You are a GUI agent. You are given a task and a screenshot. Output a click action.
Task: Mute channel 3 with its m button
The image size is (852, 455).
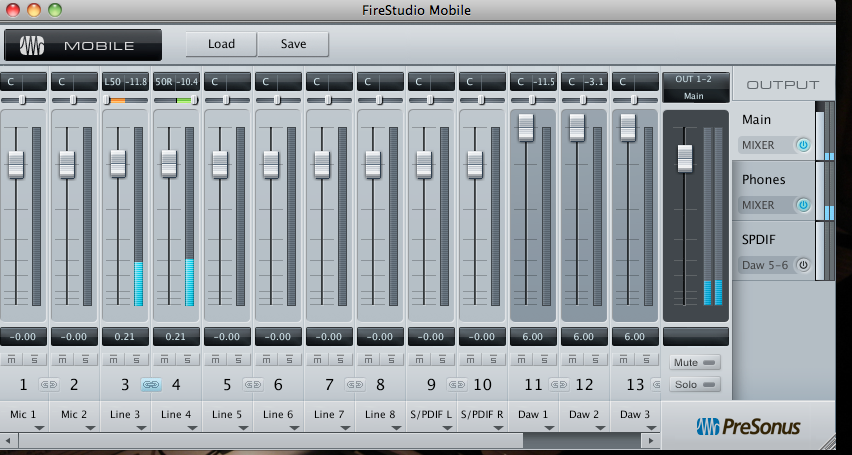tap(113, 359)
